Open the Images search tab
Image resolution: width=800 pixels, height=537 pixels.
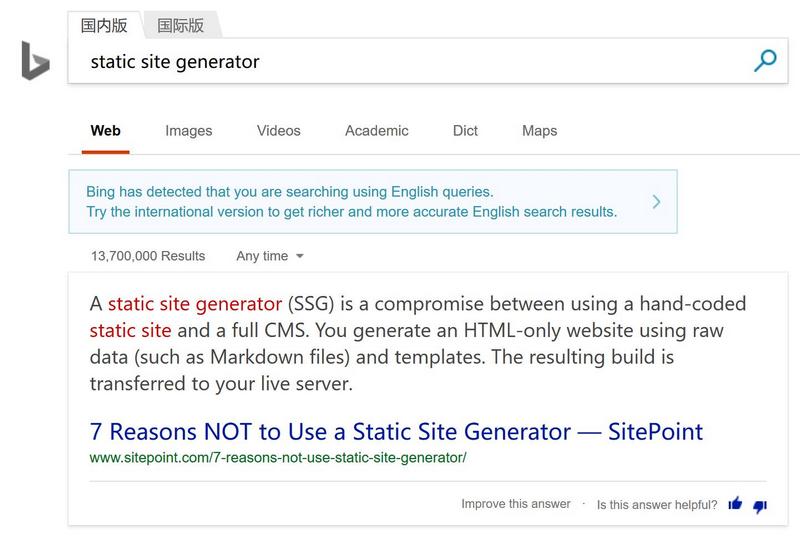point(188,131)
